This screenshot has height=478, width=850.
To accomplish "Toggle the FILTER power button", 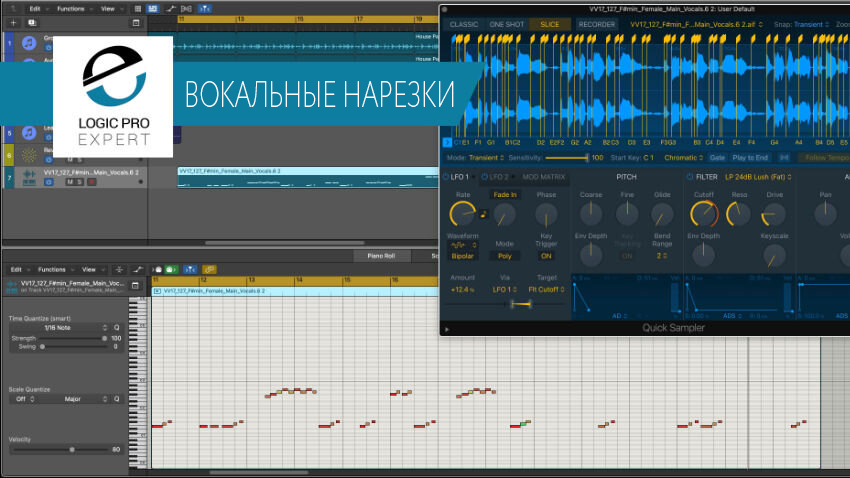I will point(690,177).
